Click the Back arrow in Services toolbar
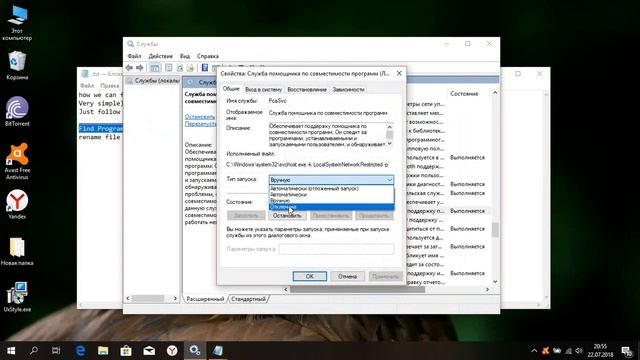Image resolution: width=640 pixels, height=360 pixels. pos(129,68)
